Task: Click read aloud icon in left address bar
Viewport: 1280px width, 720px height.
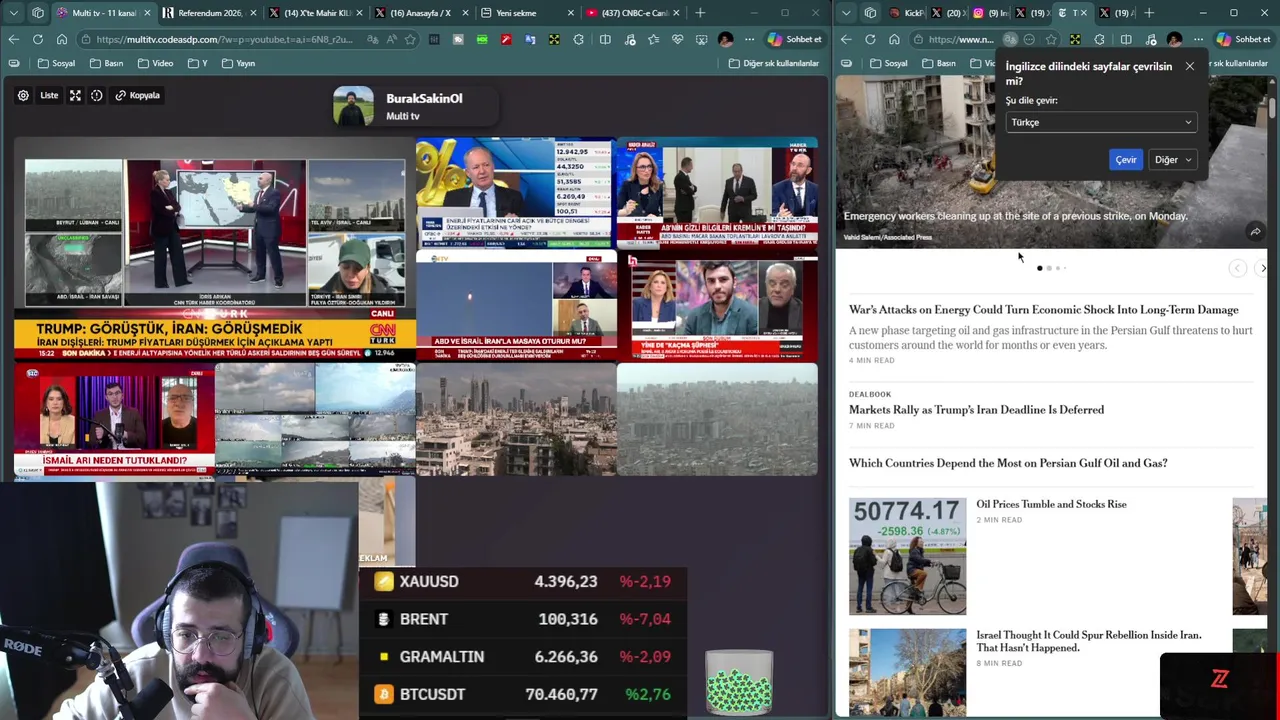Action: pyautogui.click(x=392, y=39)
